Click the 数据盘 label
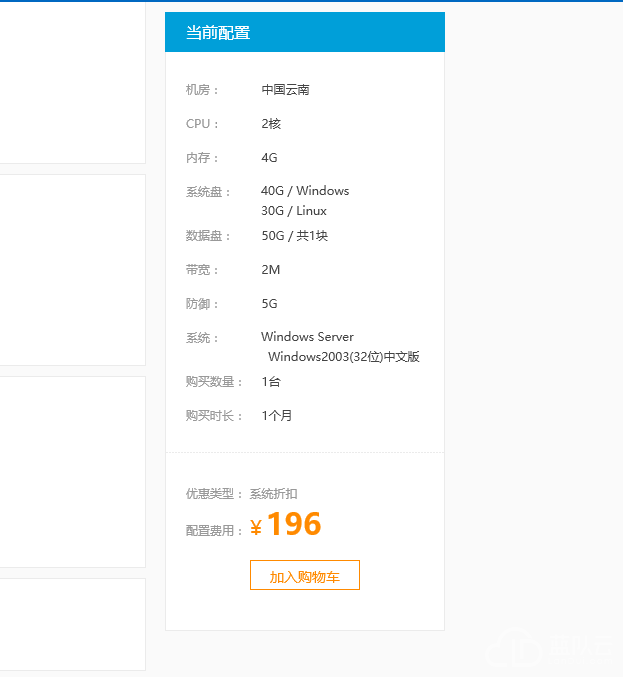The image size is (623, 677). [208, 236]
